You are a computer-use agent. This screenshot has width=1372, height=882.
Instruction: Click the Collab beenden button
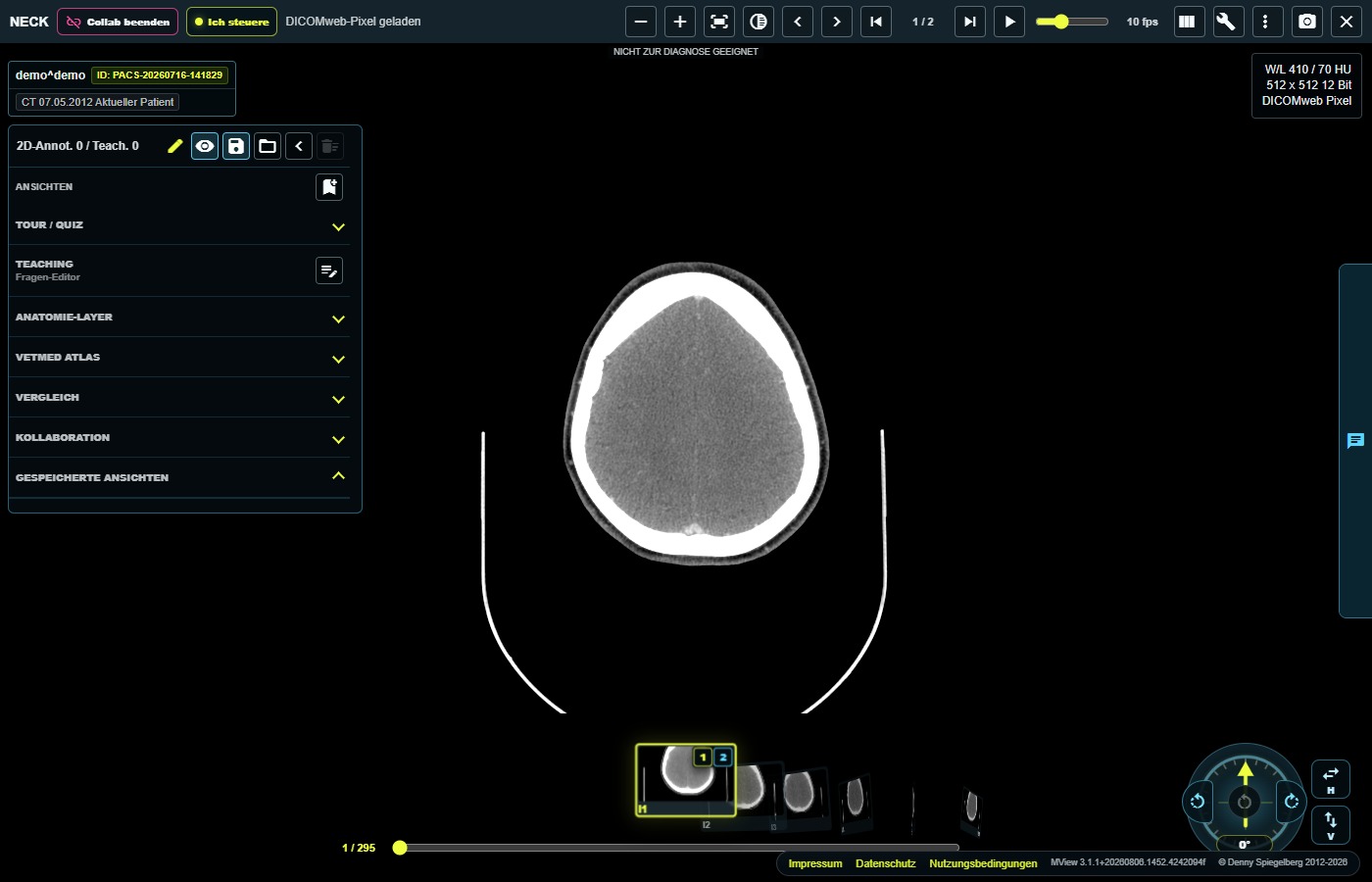[x=118, y=22]
